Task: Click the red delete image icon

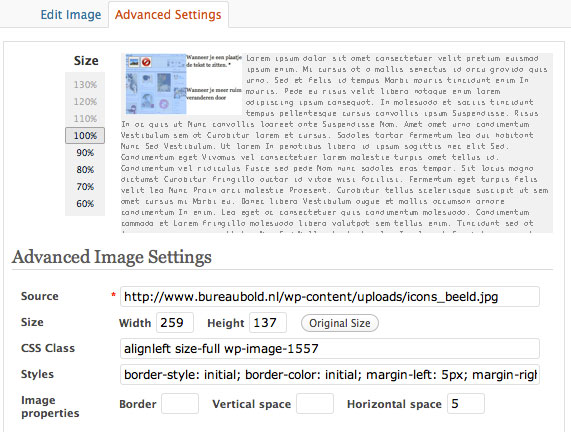Action: pyautogui.click(x=146, y=62)
